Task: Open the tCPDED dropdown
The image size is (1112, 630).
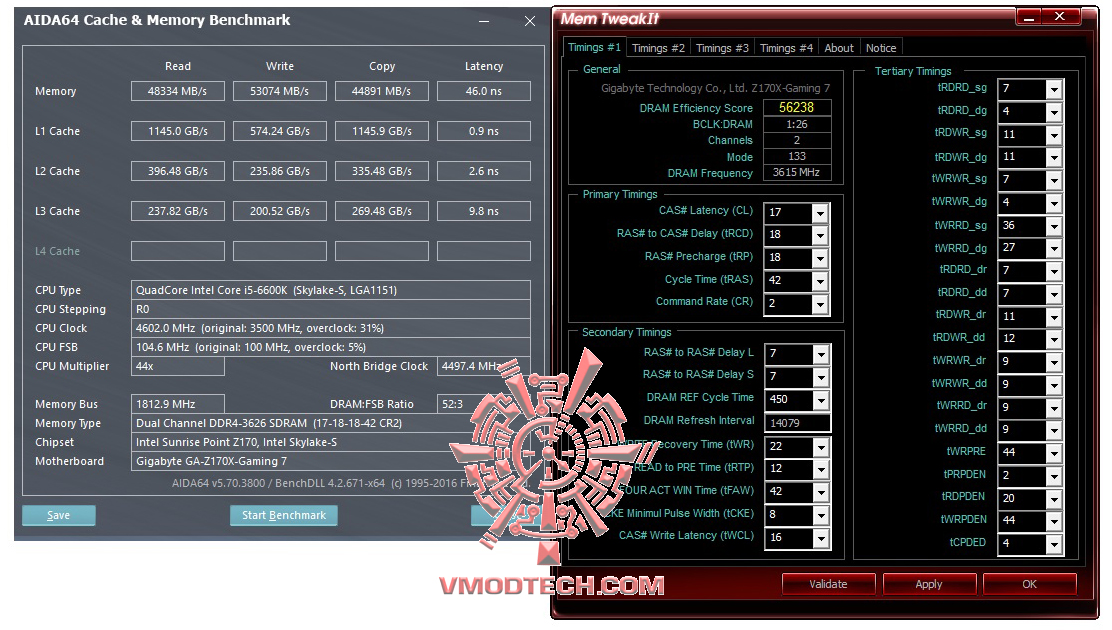Action: tap(1054, 544)
